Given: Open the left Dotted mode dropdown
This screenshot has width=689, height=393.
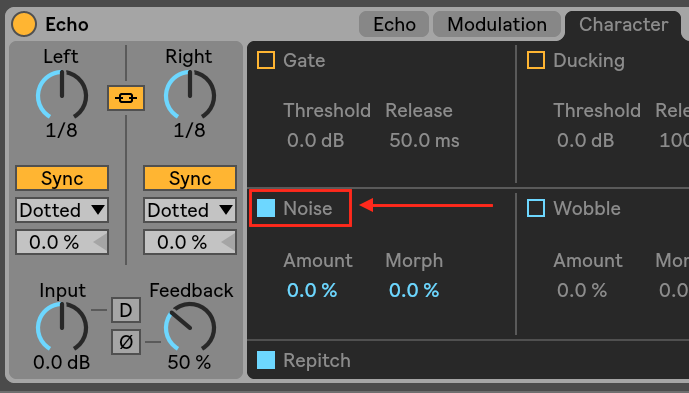Looking at the screenshot, I should click(62, 210).
